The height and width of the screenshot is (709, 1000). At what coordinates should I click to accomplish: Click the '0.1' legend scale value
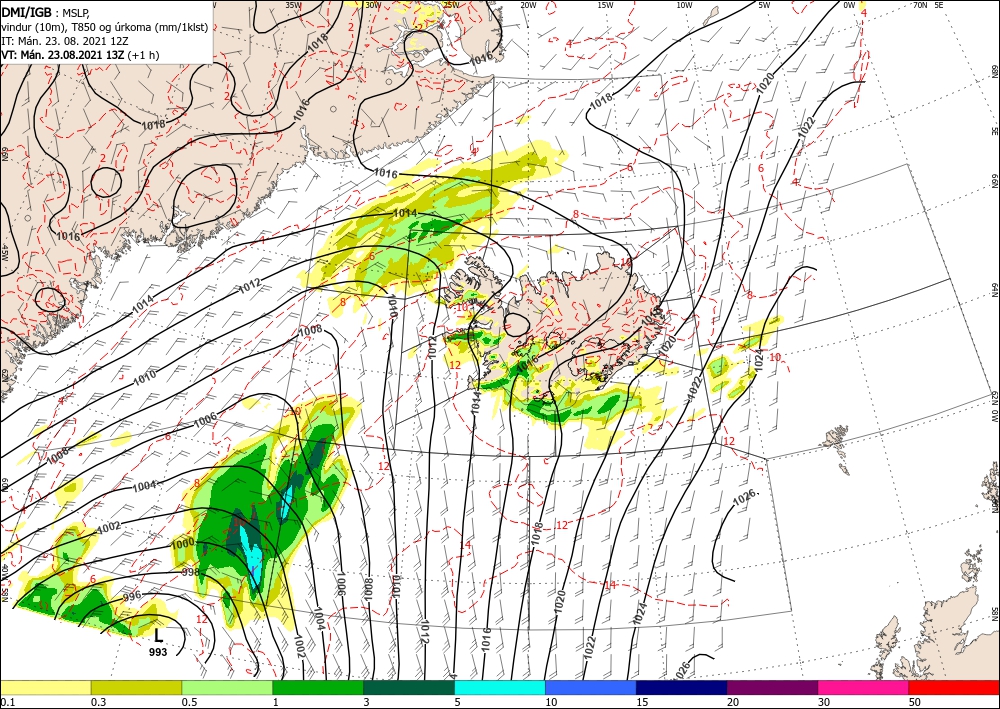(6, 702)
